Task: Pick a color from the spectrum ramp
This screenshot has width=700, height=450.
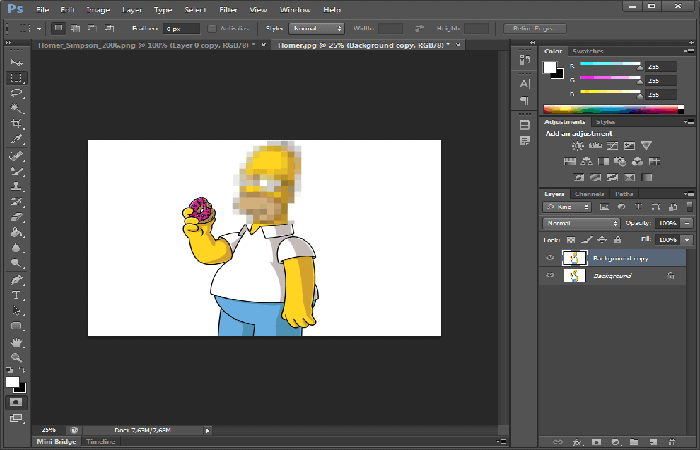Action: (x=613, y=109)
